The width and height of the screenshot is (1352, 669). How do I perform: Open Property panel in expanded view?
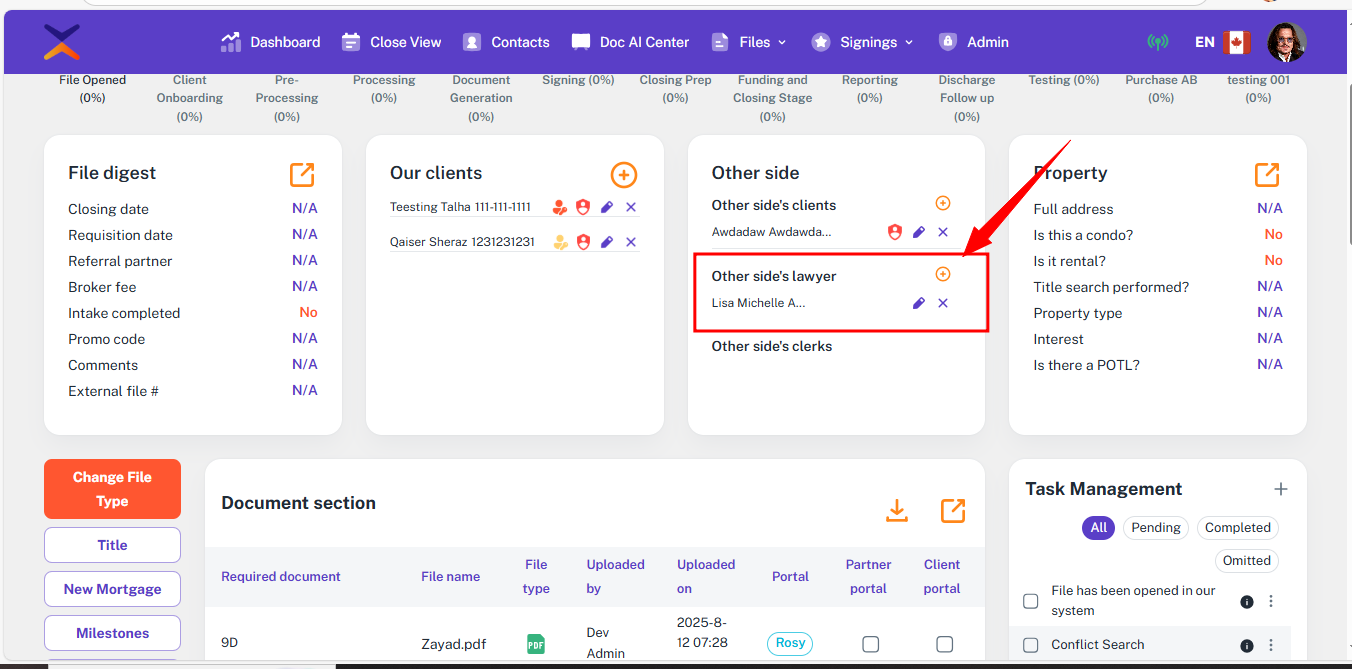pos(1267,175)
